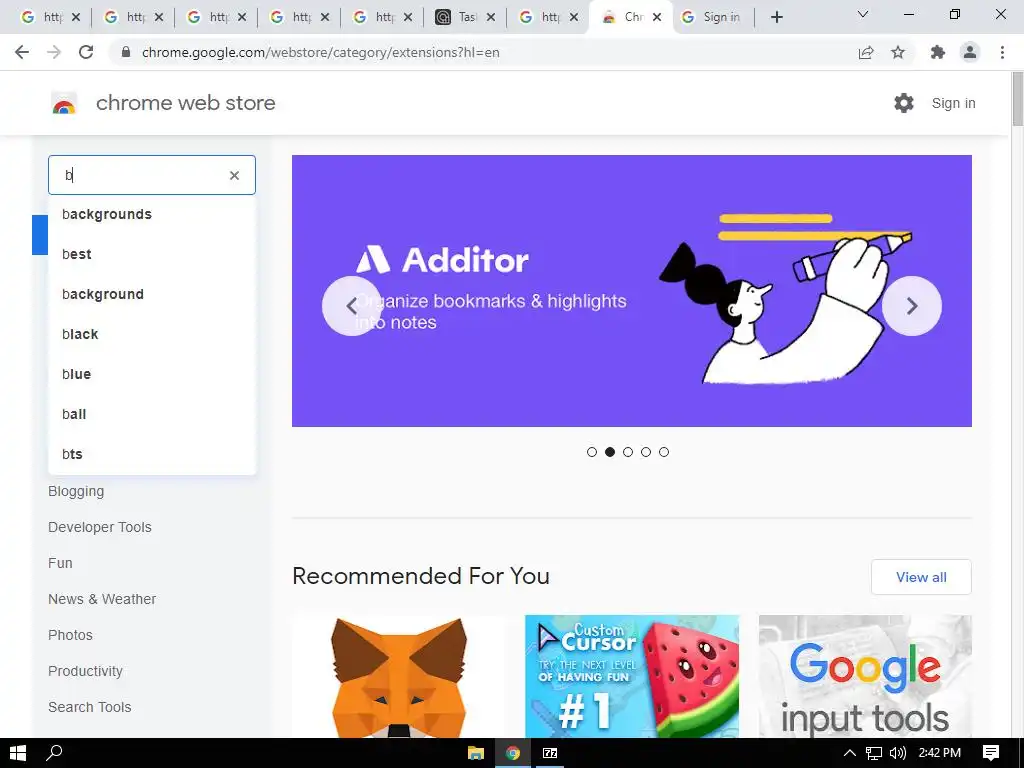
Task: Click the share page icon in address bar
Action: click(x=866, y=52)
